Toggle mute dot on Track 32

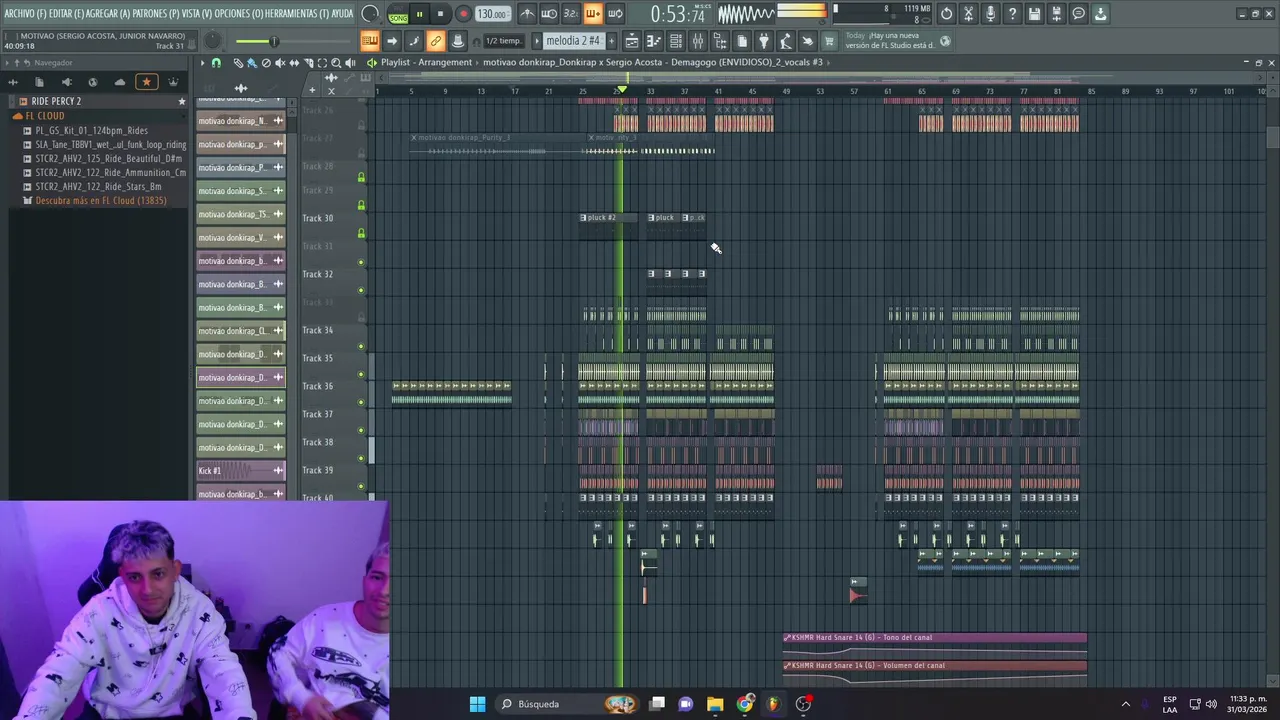click(361, 290)
